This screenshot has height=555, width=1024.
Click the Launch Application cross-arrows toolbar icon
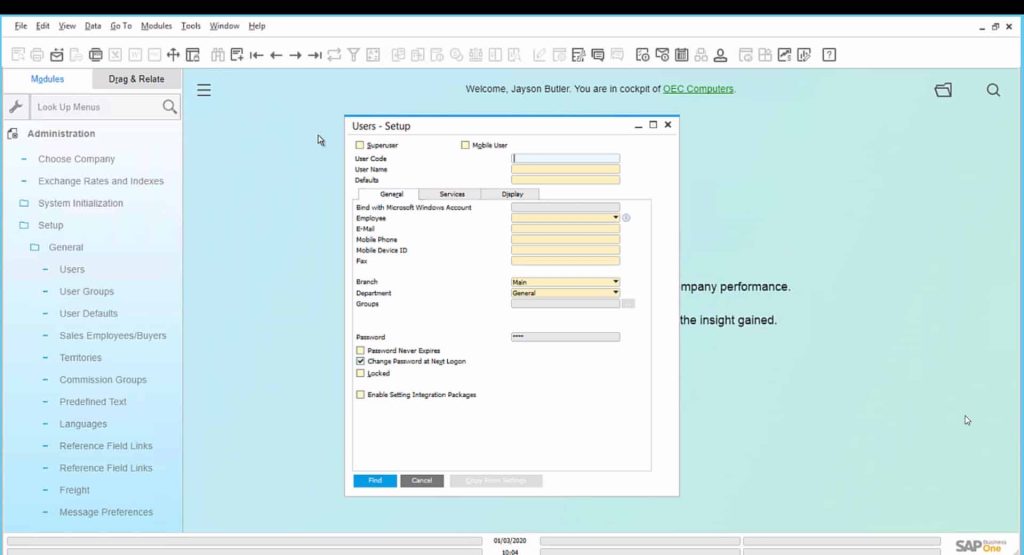[173, 55]
